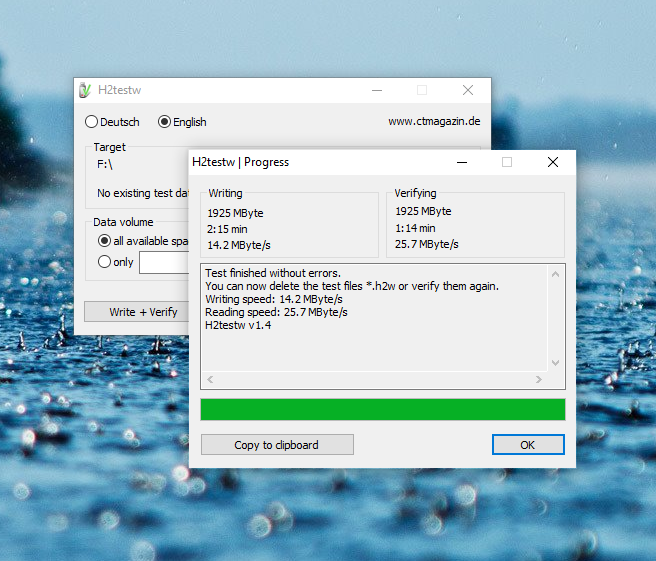Click the '1:14 min' verifying time value
Screen dimensions: 656x561
point(415,228)
